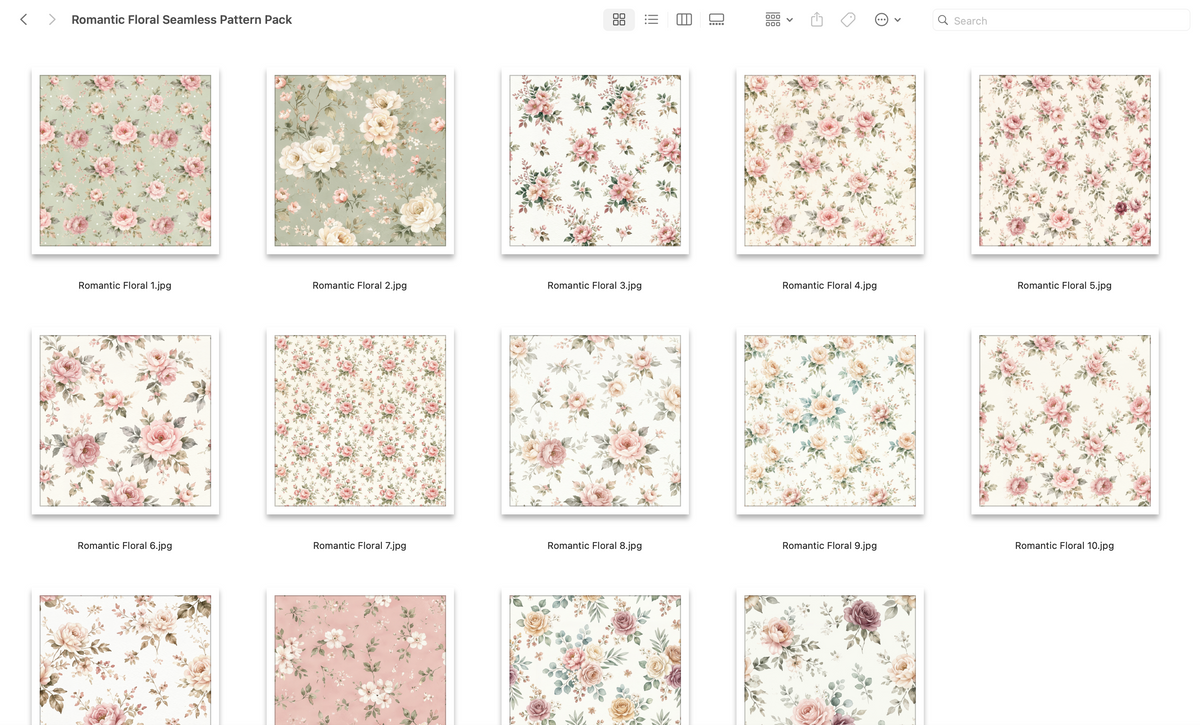This screenshot has height=725, width=1200.
Task: Go forward with the right chevron
Action: point(52,20)
